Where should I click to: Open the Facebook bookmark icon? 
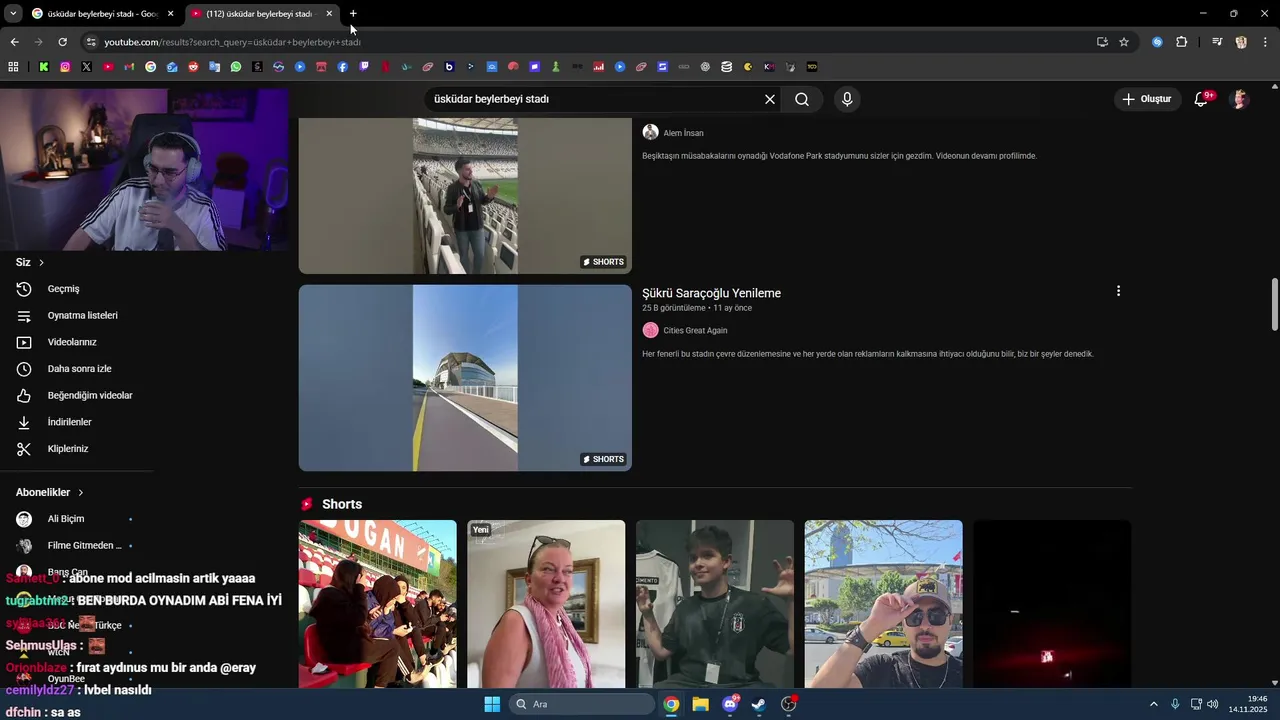(343, 67)
